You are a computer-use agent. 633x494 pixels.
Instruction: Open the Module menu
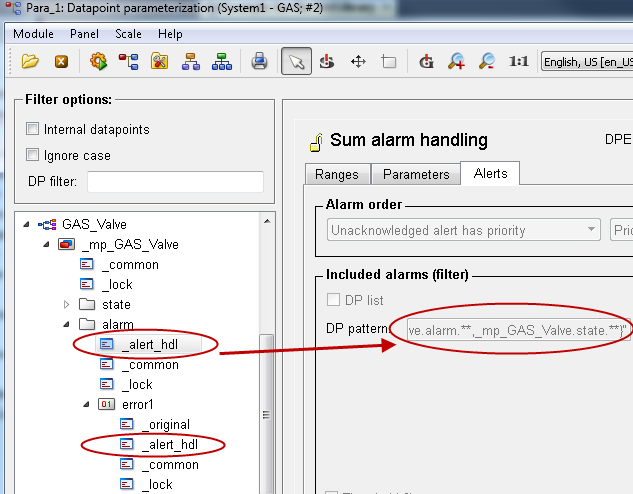tap(33, 34)
